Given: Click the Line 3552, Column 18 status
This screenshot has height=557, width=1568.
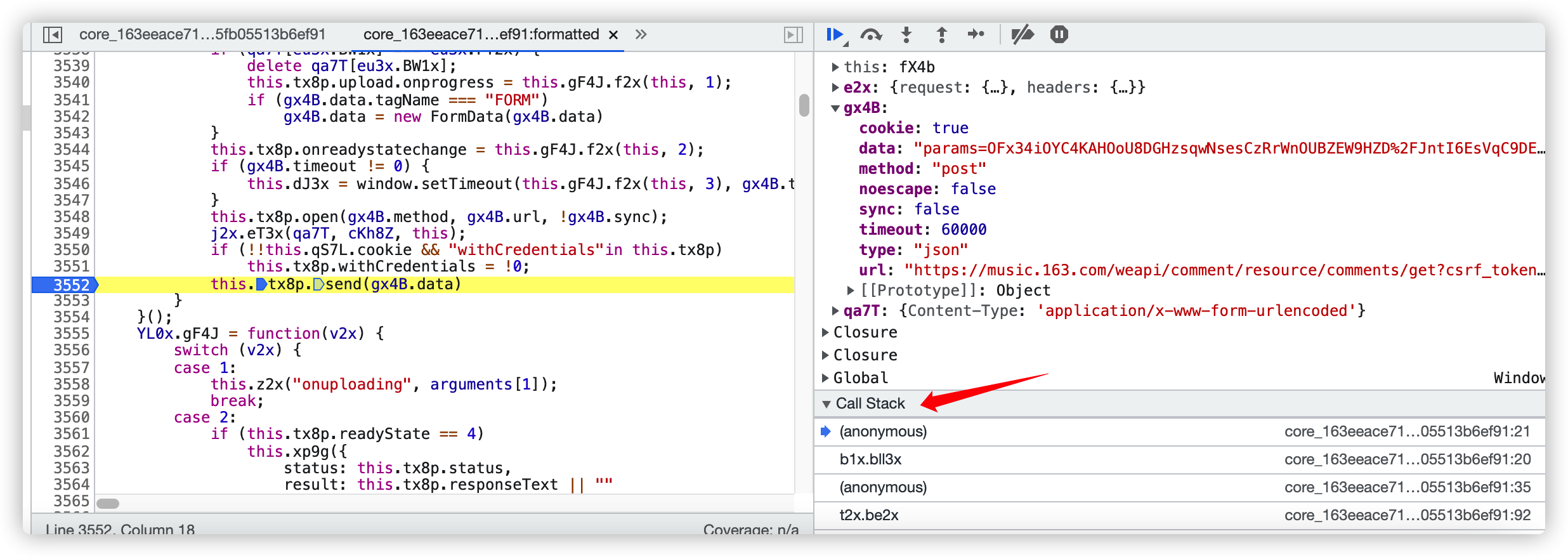Looking at the screenshot, I should point(120,528).
